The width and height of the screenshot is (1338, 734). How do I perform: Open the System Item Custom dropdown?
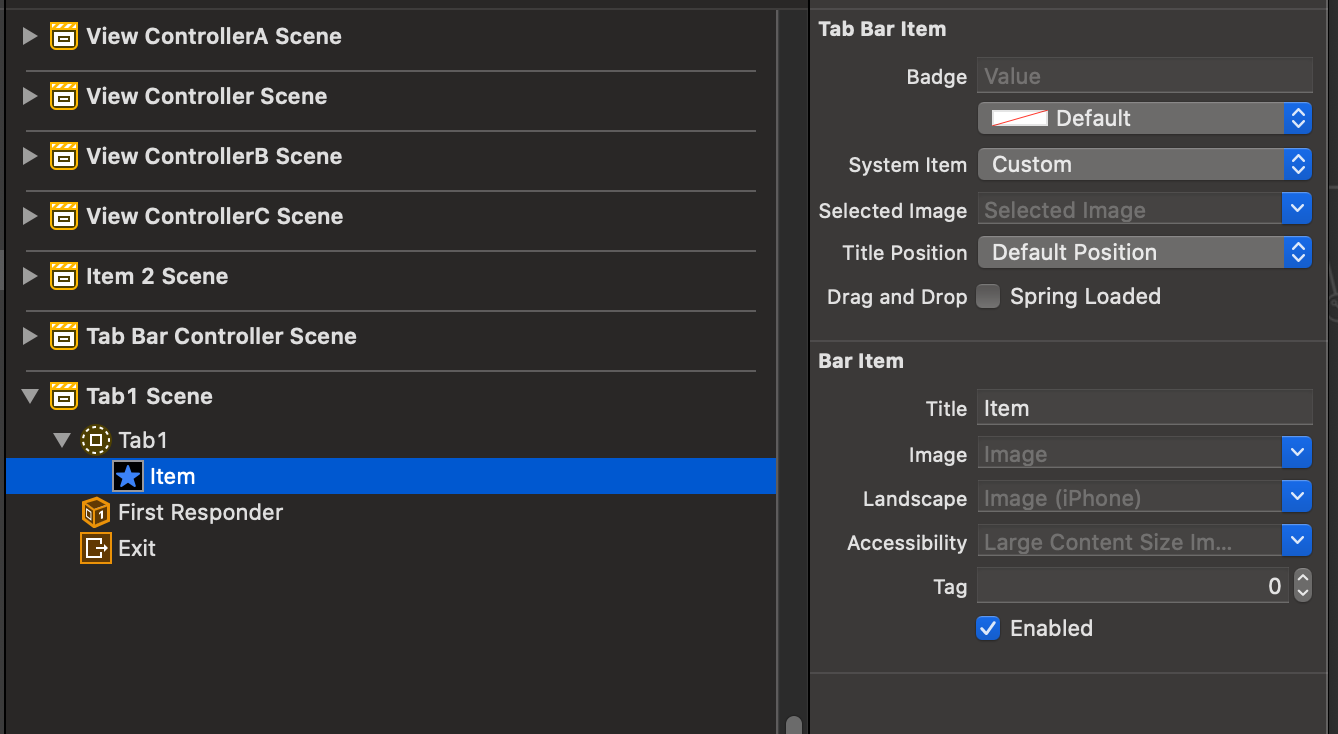coord(1144,165)
